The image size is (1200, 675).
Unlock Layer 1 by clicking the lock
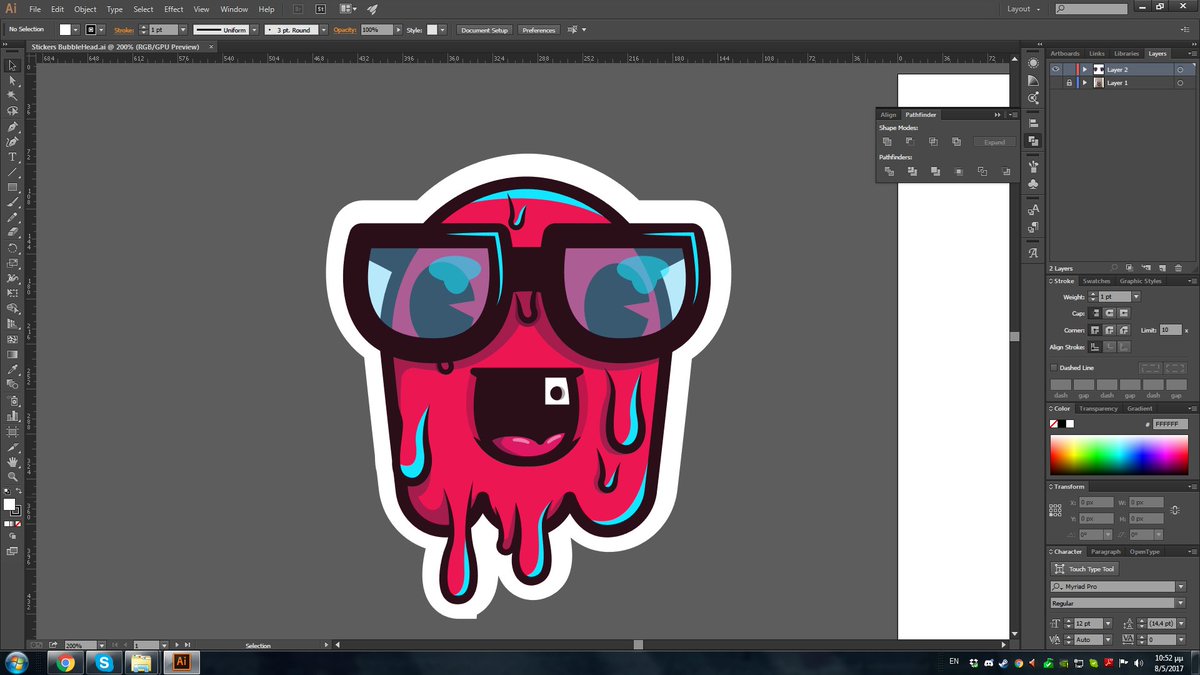coord(1069,82)
